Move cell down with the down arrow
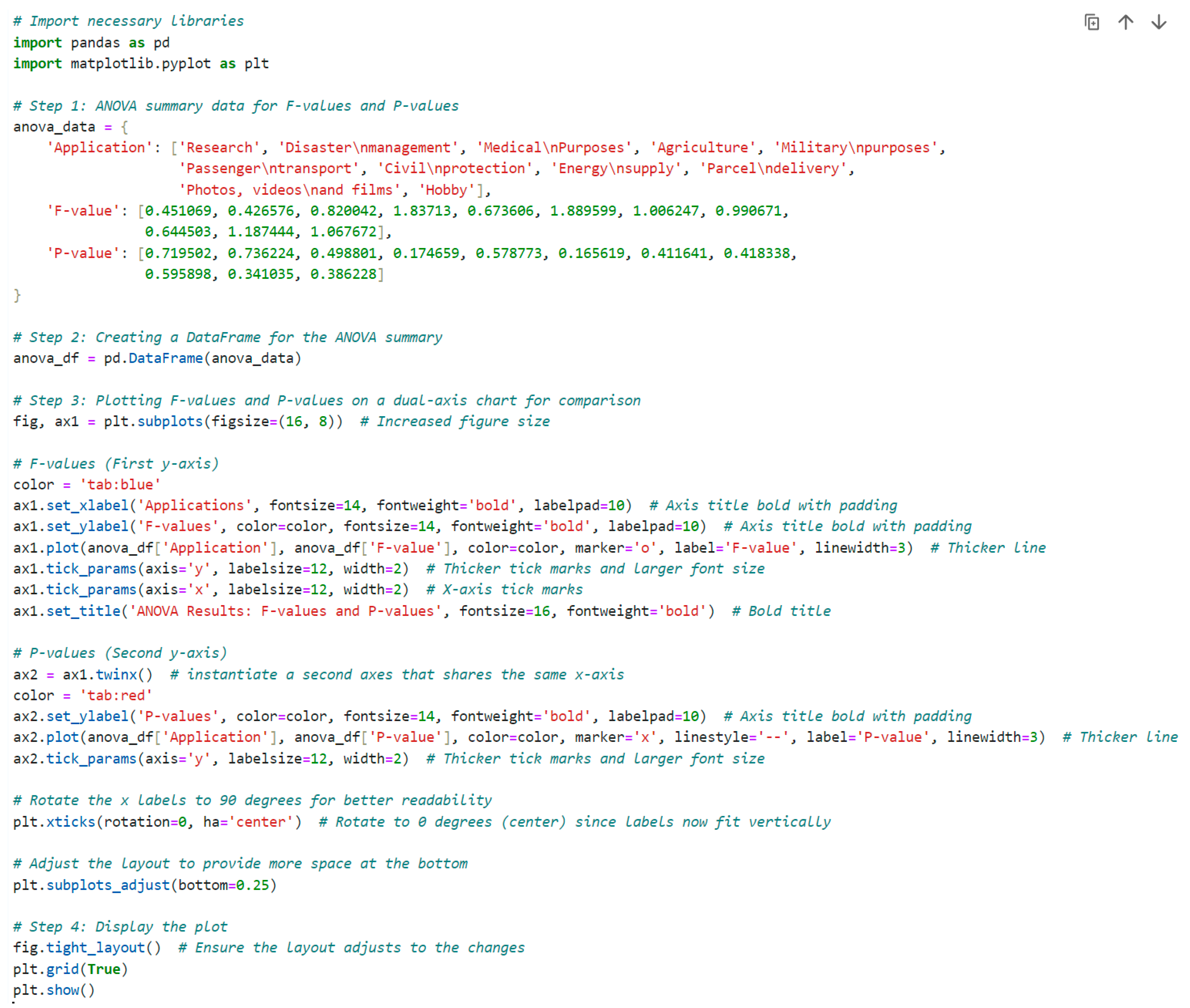 coord(1159,22)
